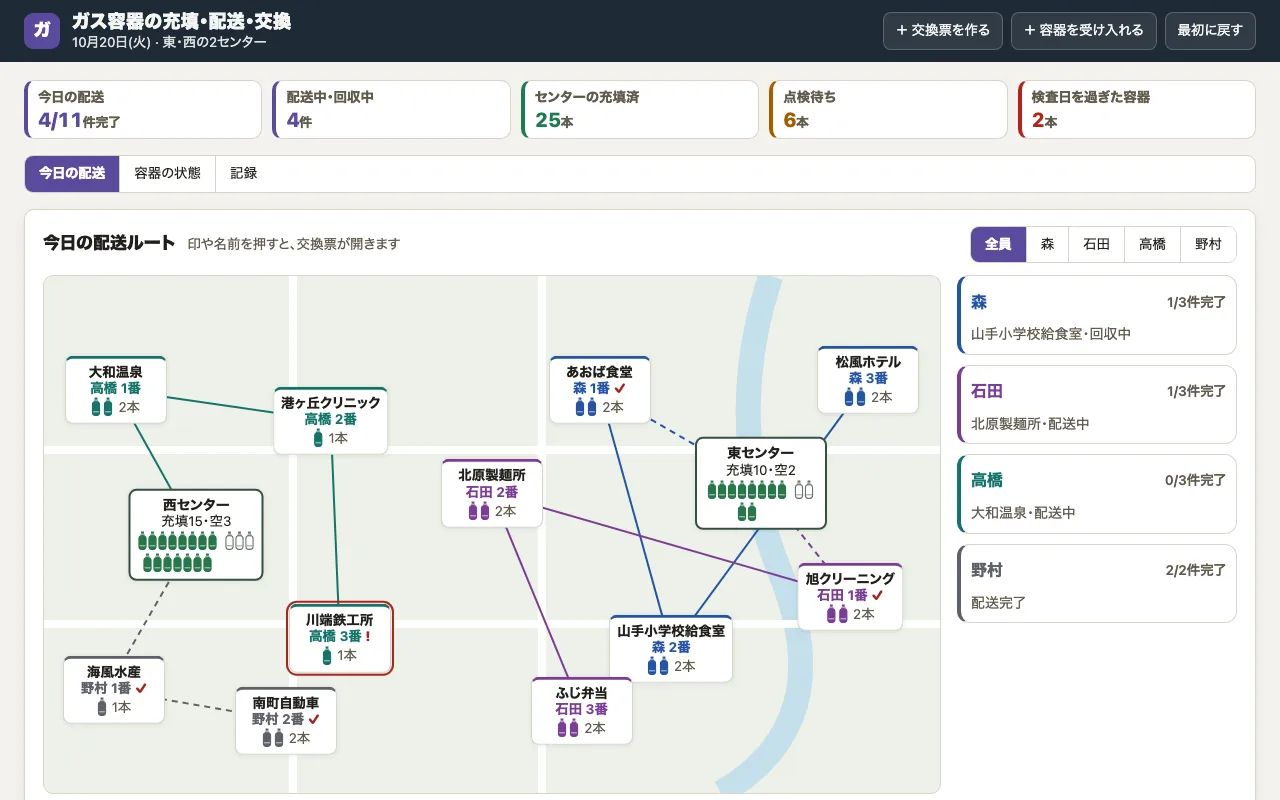This screenshot has width=1280, height=800.
Task: Open the ふじ弁当 delivery marker
Action: [582, 711]
